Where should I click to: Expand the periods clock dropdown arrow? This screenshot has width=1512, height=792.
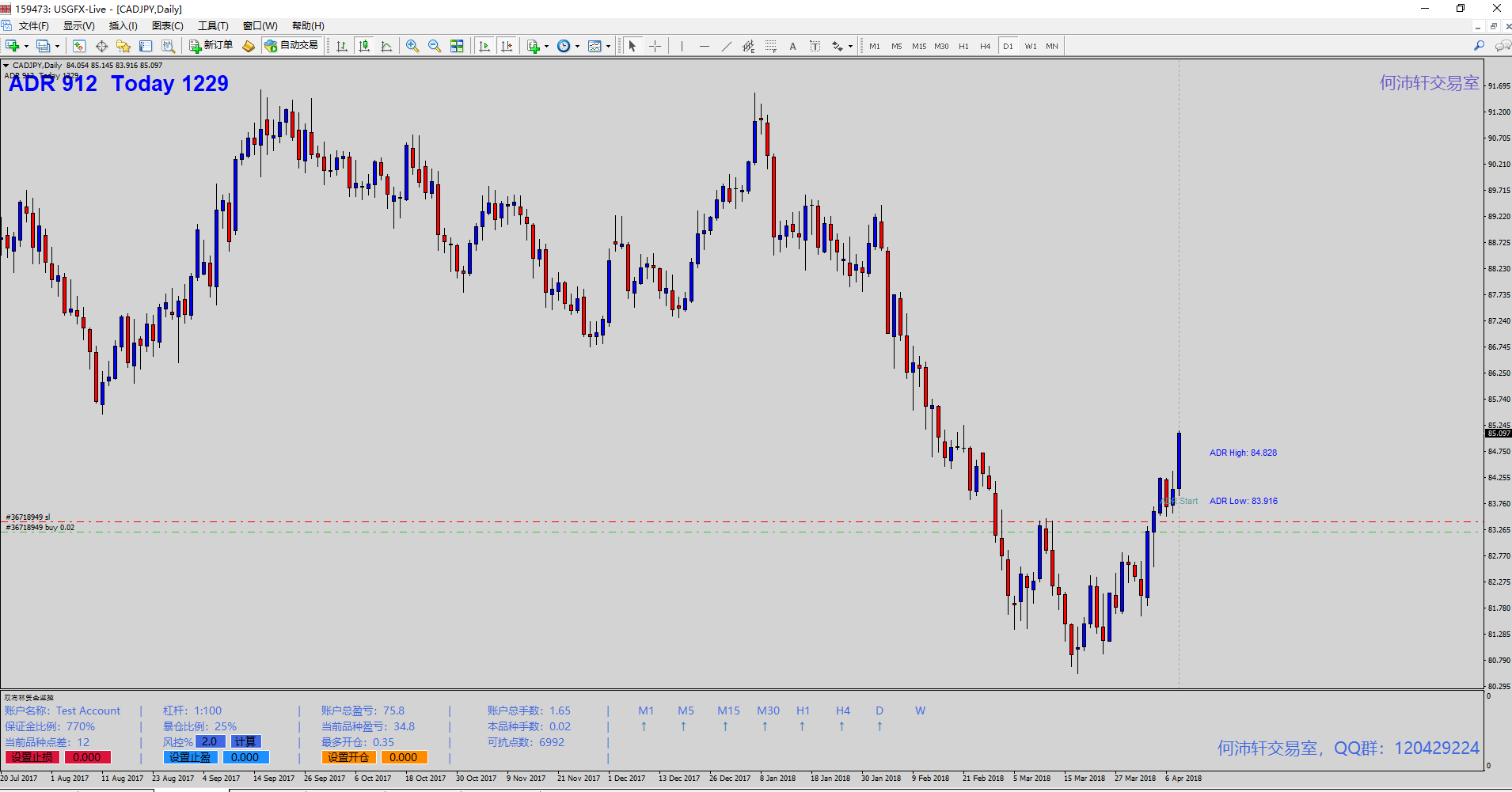[x=577, y=46]
